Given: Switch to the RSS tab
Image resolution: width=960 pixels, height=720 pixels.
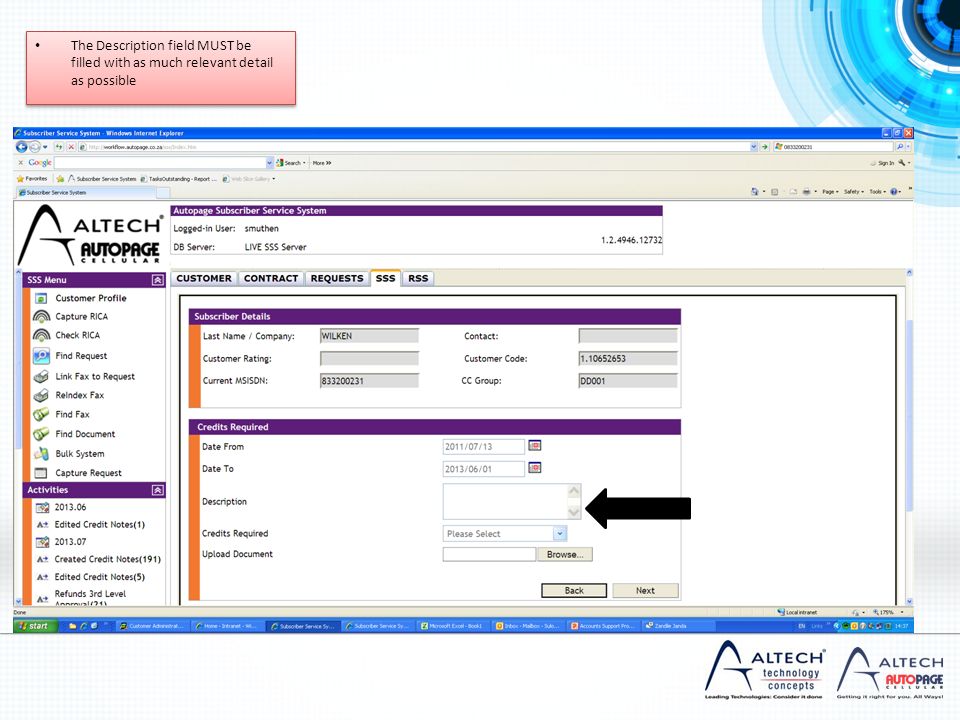Looking at the screenshot, I should [x=418, y=279].
